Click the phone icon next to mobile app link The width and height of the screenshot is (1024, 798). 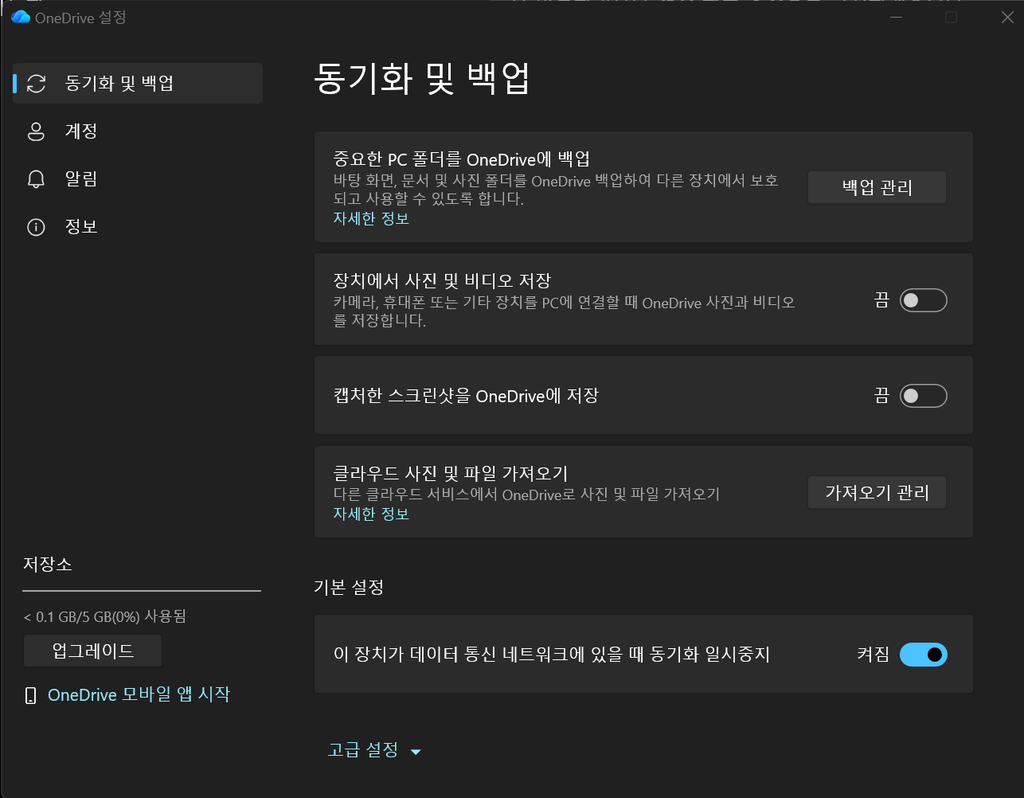coord(31,695)
